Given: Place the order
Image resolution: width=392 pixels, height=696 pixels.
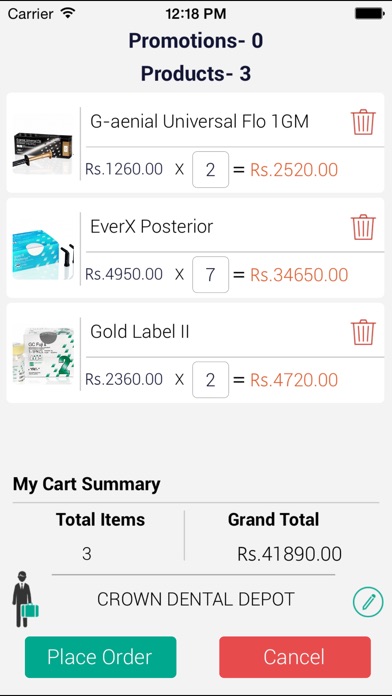Looking at the screenshot, I should 100,657.
